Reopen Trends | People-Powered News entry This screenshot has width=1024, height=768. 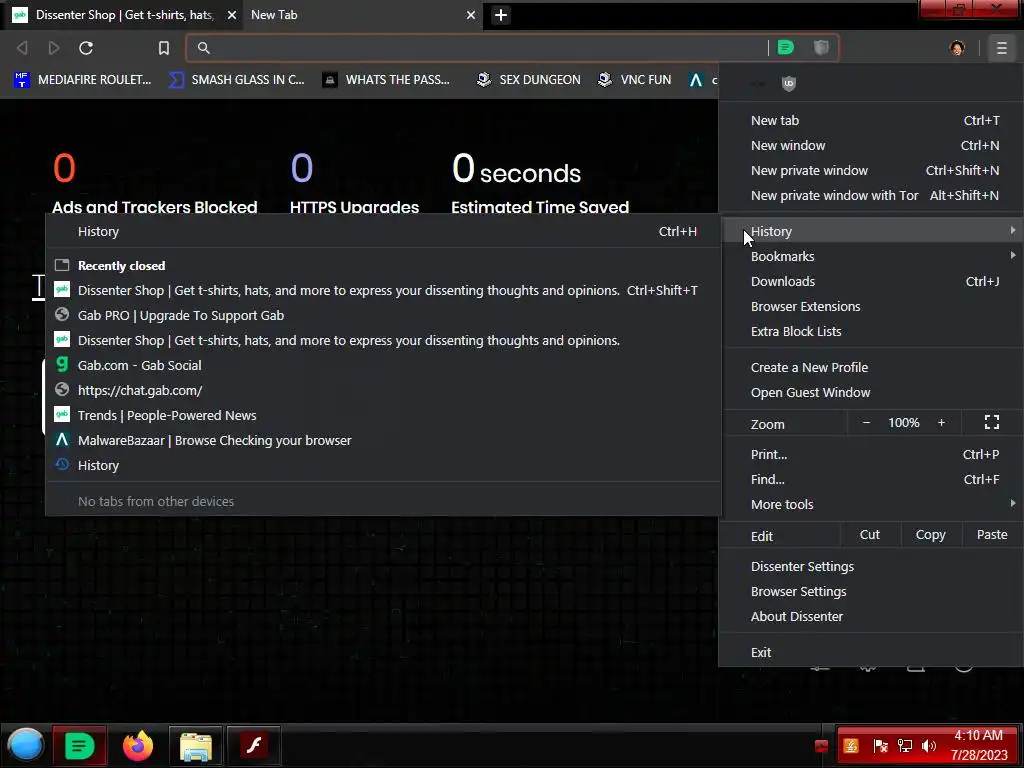(383, 415)
